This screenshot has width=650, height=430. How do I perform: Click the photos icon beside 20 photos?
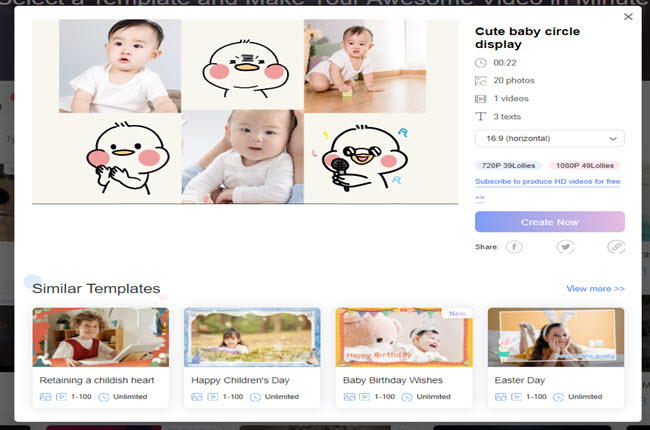482,81
